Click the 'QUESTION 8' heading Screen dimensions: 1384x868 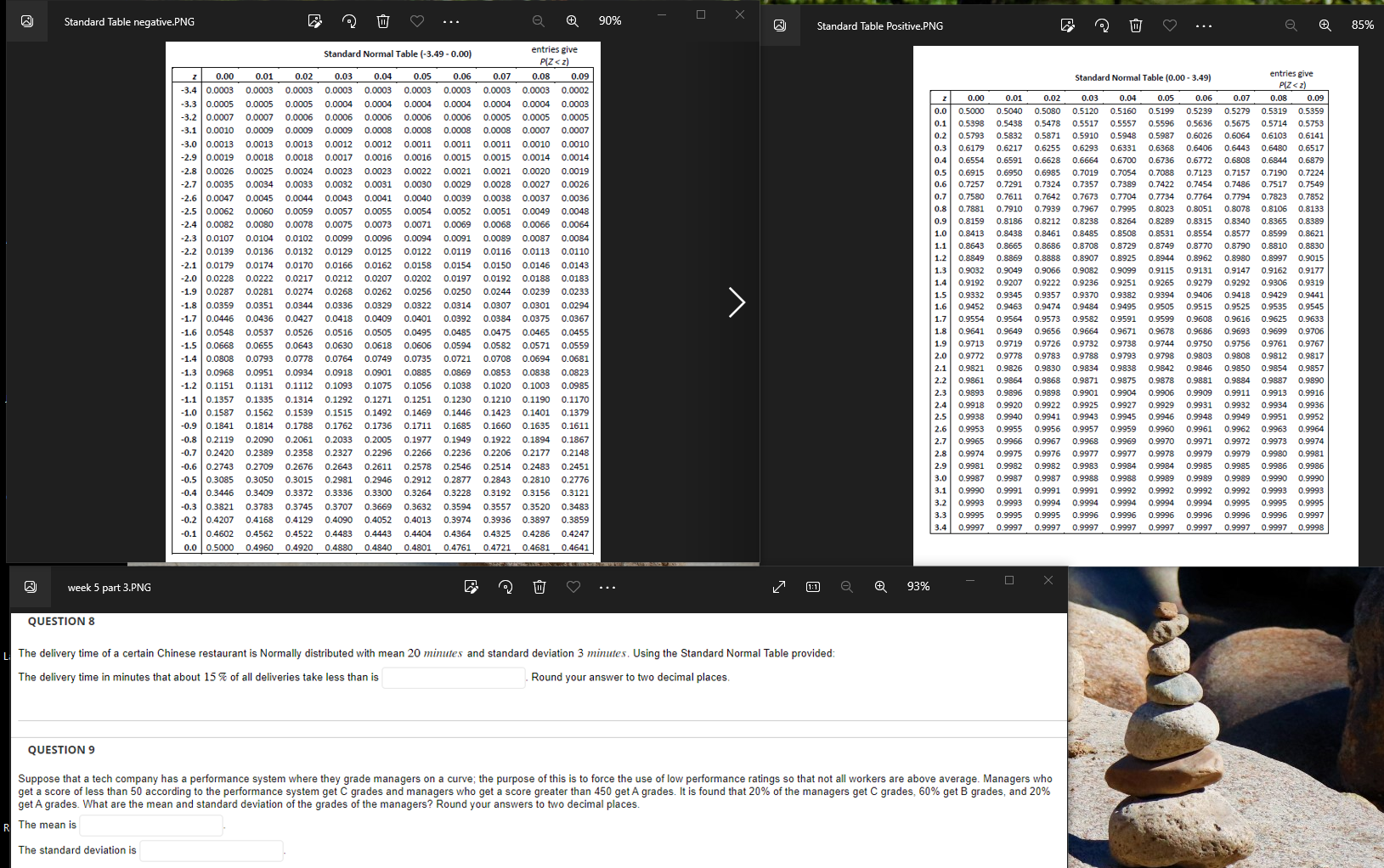[x=61, y=622]
